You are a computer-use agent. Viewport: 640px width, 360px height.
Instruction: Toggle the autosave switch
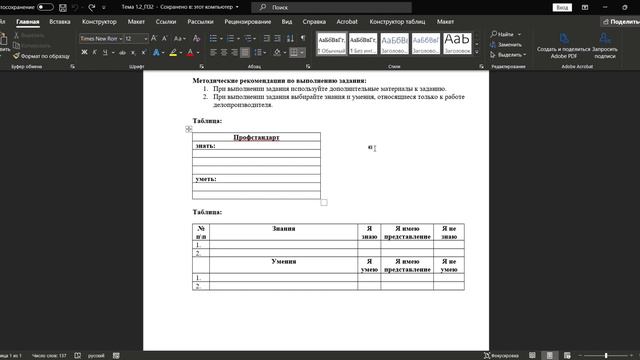pyautogui.click(x=45, y=7)
